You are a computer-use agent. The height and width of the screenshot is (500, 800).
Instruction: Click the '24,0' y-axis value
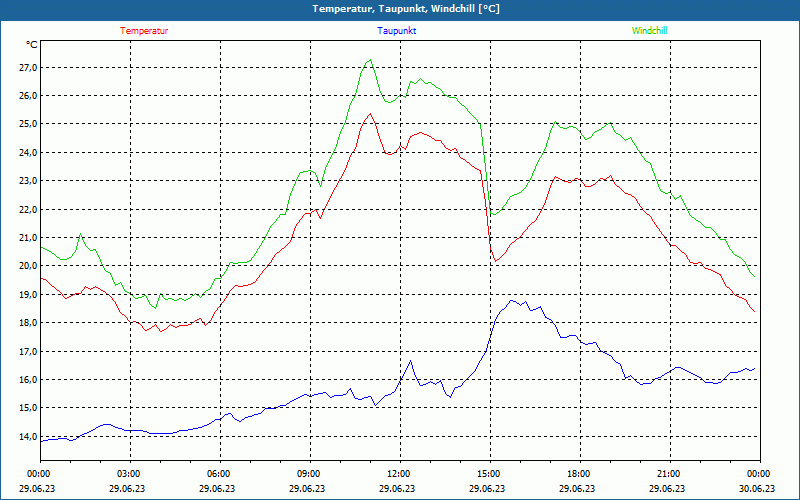(29, 153)
